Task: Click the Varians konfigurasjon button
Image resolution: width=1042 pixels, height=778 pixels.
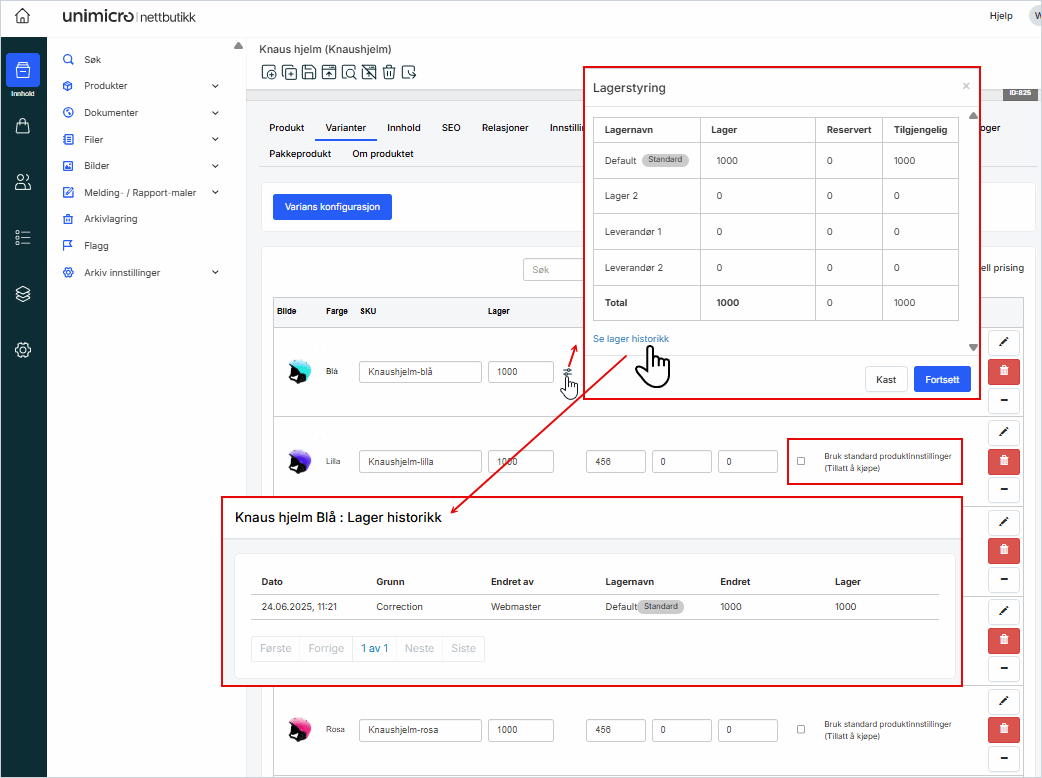Action: 332,207
